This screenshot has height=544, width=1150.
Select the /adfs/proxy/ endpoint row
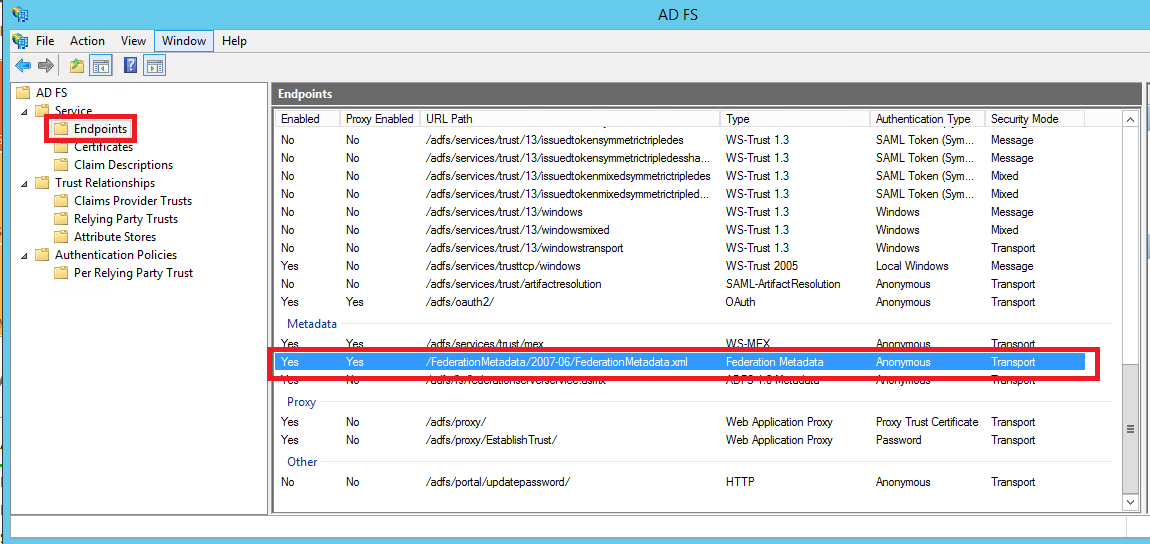pos(680,422)
